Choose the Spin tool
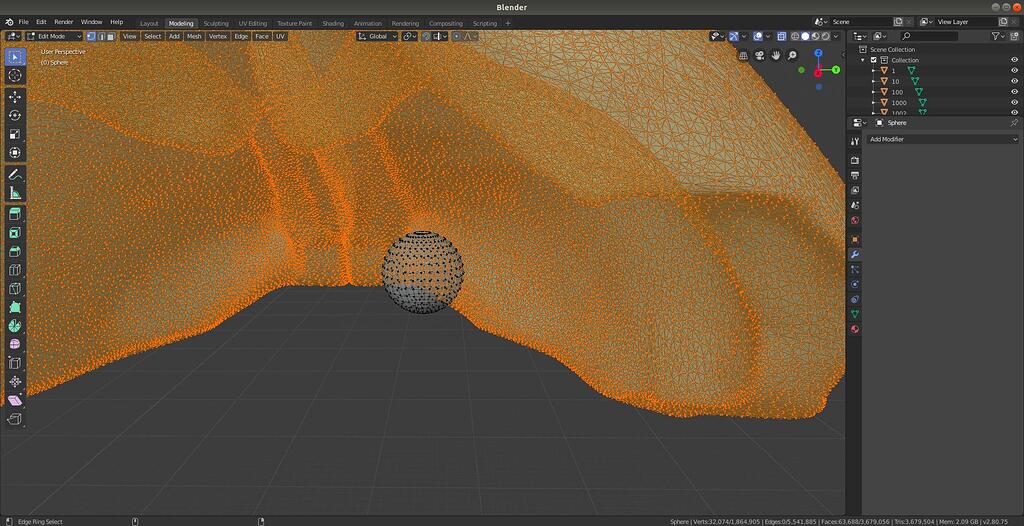The width and height of the screenshot is (1024, 526). (x=15, y=325)
